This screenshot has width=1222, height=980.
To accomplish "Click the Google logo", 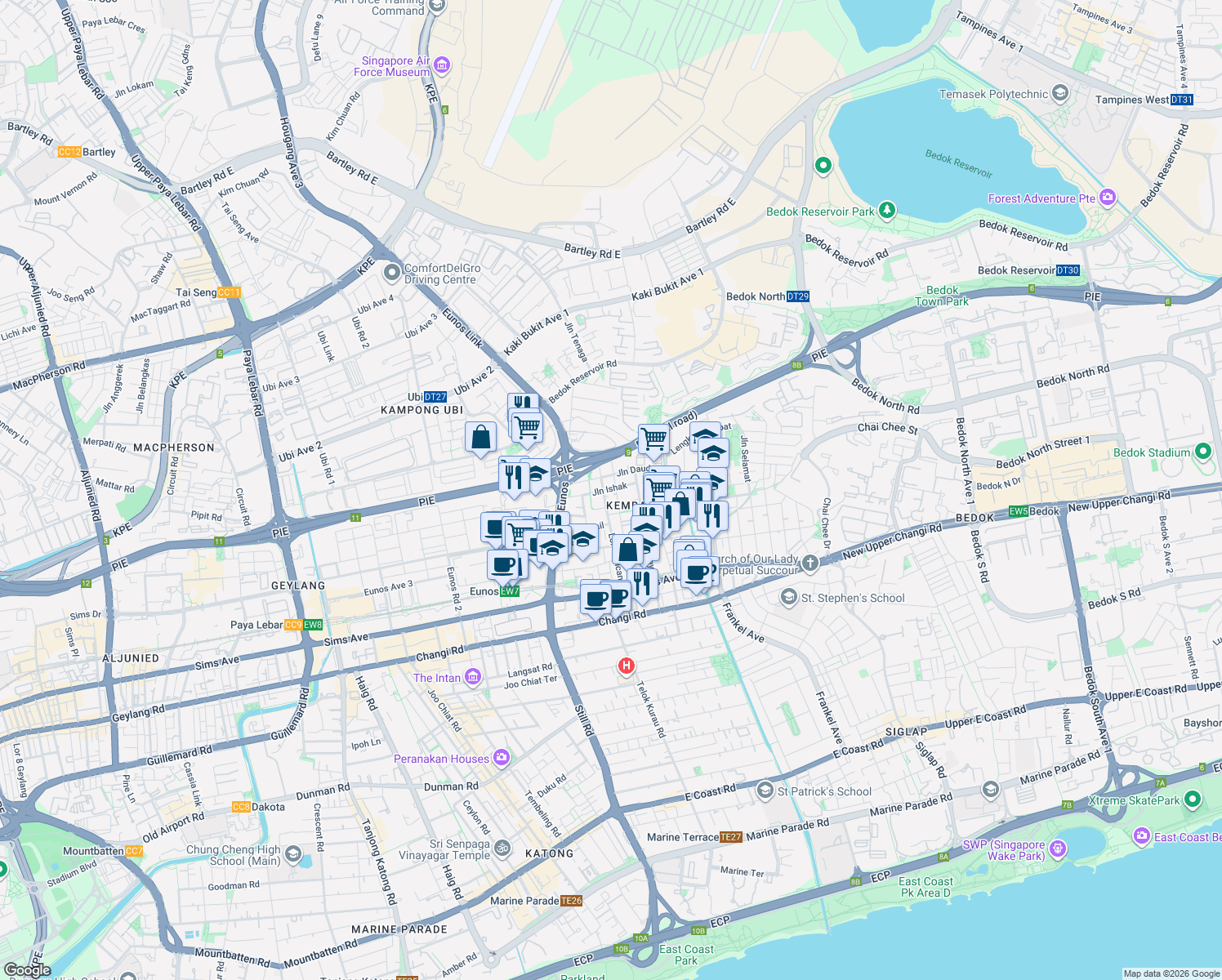I will [27, 969].
